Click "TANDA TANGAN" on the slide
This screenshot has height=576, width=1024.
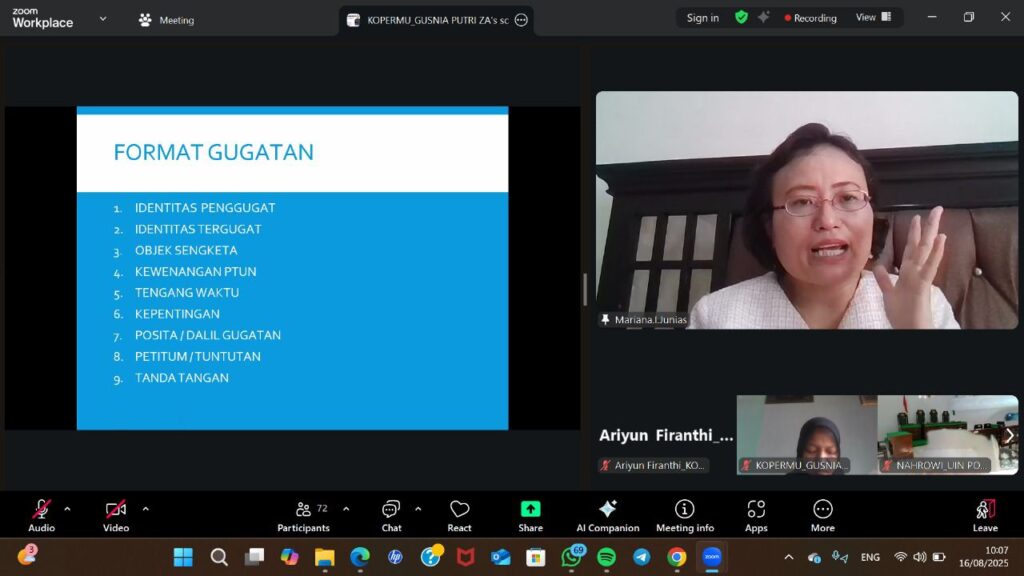click(182, 377)
